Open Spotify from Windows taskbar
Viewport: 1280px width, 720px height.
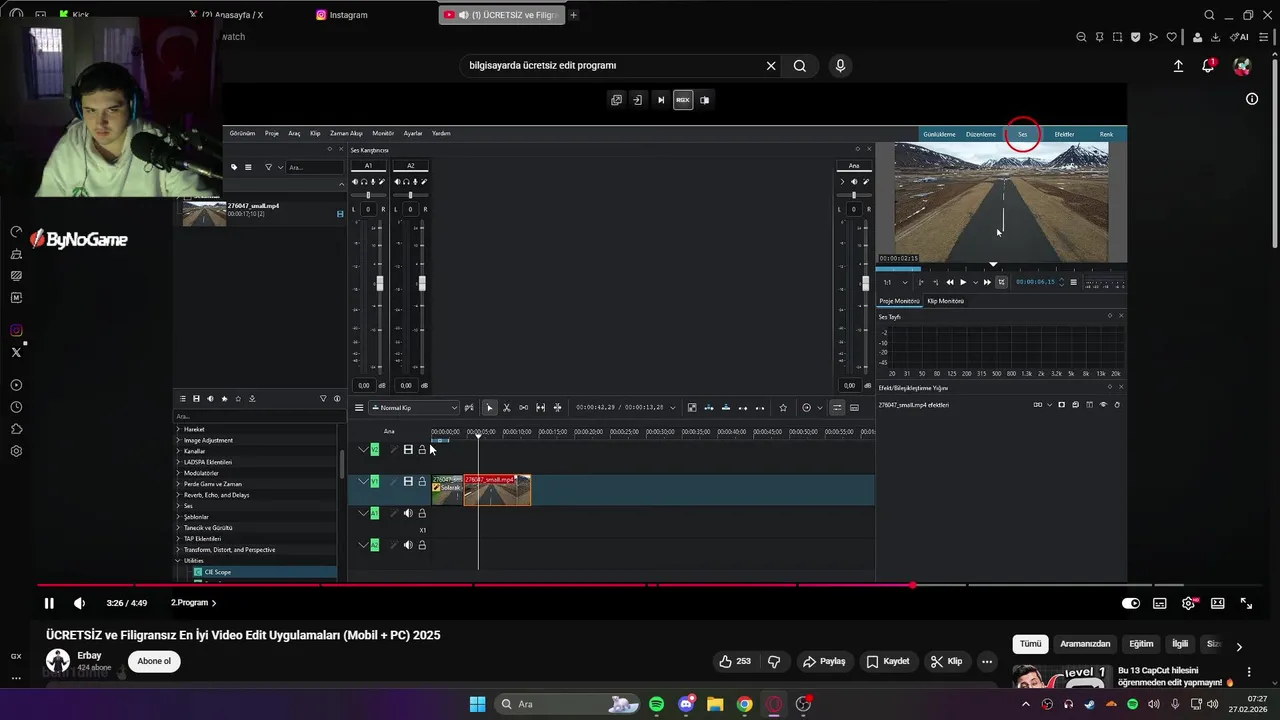(x=656, y=704)
